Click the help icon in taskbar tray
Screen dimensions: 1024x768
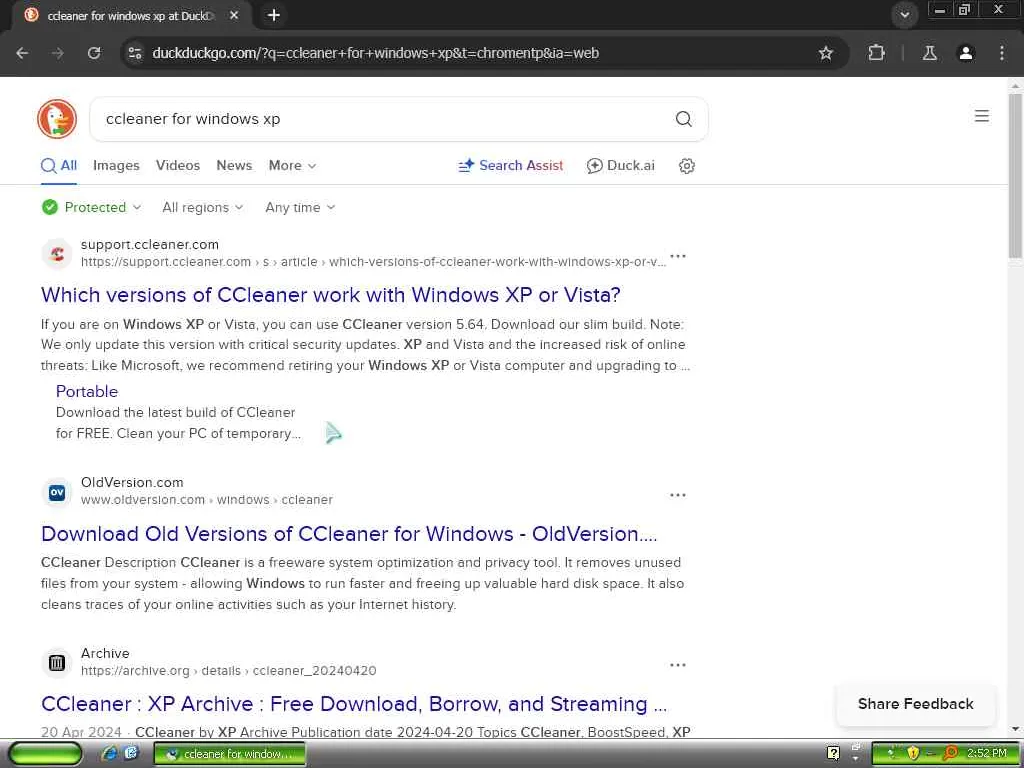(833, 754)
